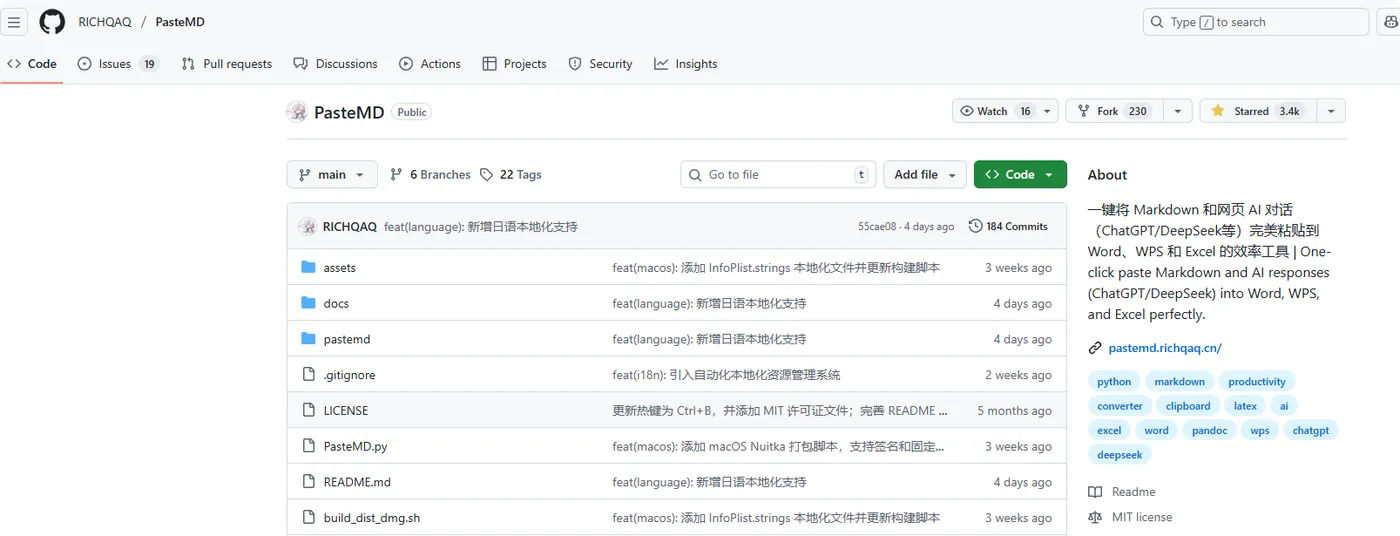Click commit hash 55cae08
This screenshot has width=1400, height=536.
click(x=878, y=227)
